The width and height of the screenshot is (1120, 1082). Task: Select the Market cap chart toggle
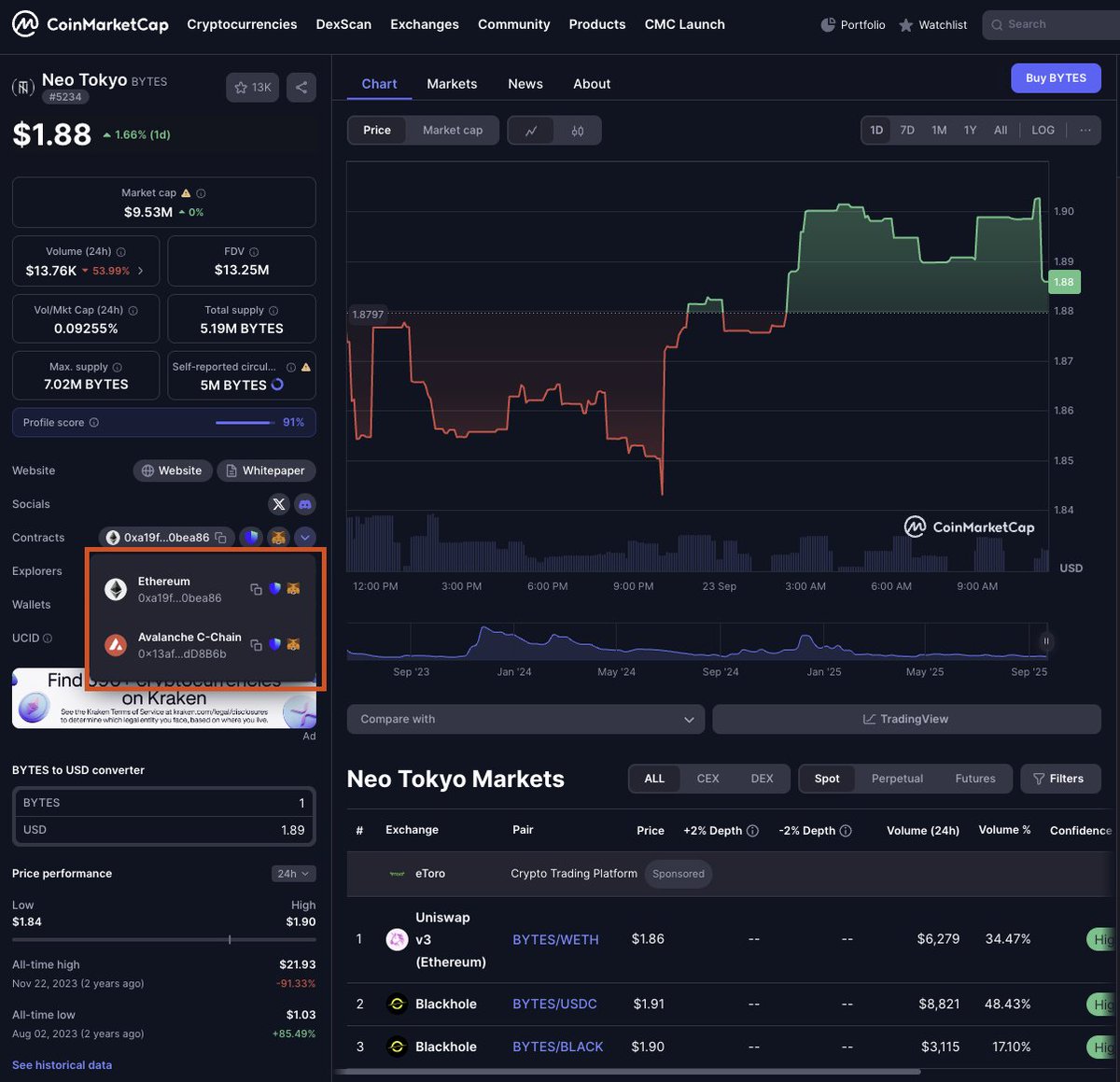coord(453,131)
